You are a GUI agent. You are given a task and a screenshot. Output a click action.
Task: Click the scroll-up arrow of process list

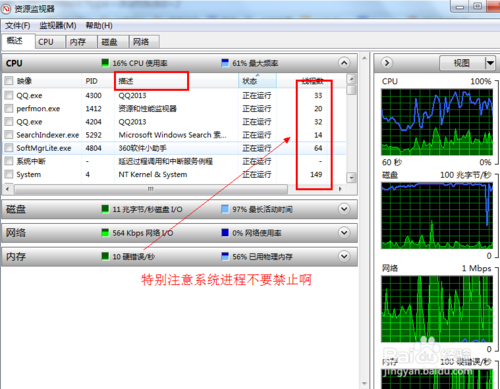[351, 79]
